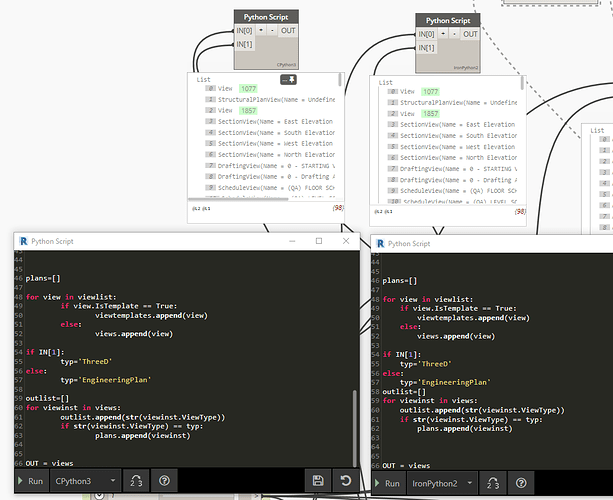Select DraftingView 'STARTING' row in right list
Image resolution: width=613 pixels, height=500 pixels.
(453, 169)
